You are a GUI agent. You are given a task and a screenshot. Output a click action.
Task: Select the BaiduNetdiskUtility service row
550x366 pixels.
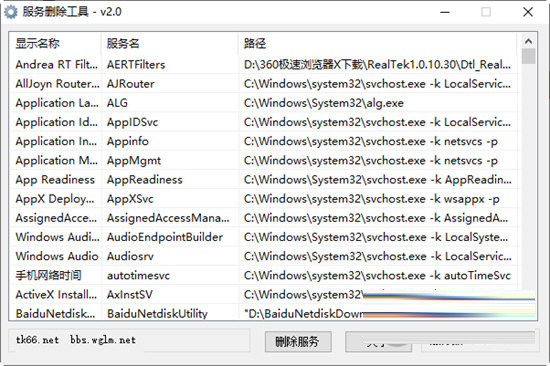(264, 313)
